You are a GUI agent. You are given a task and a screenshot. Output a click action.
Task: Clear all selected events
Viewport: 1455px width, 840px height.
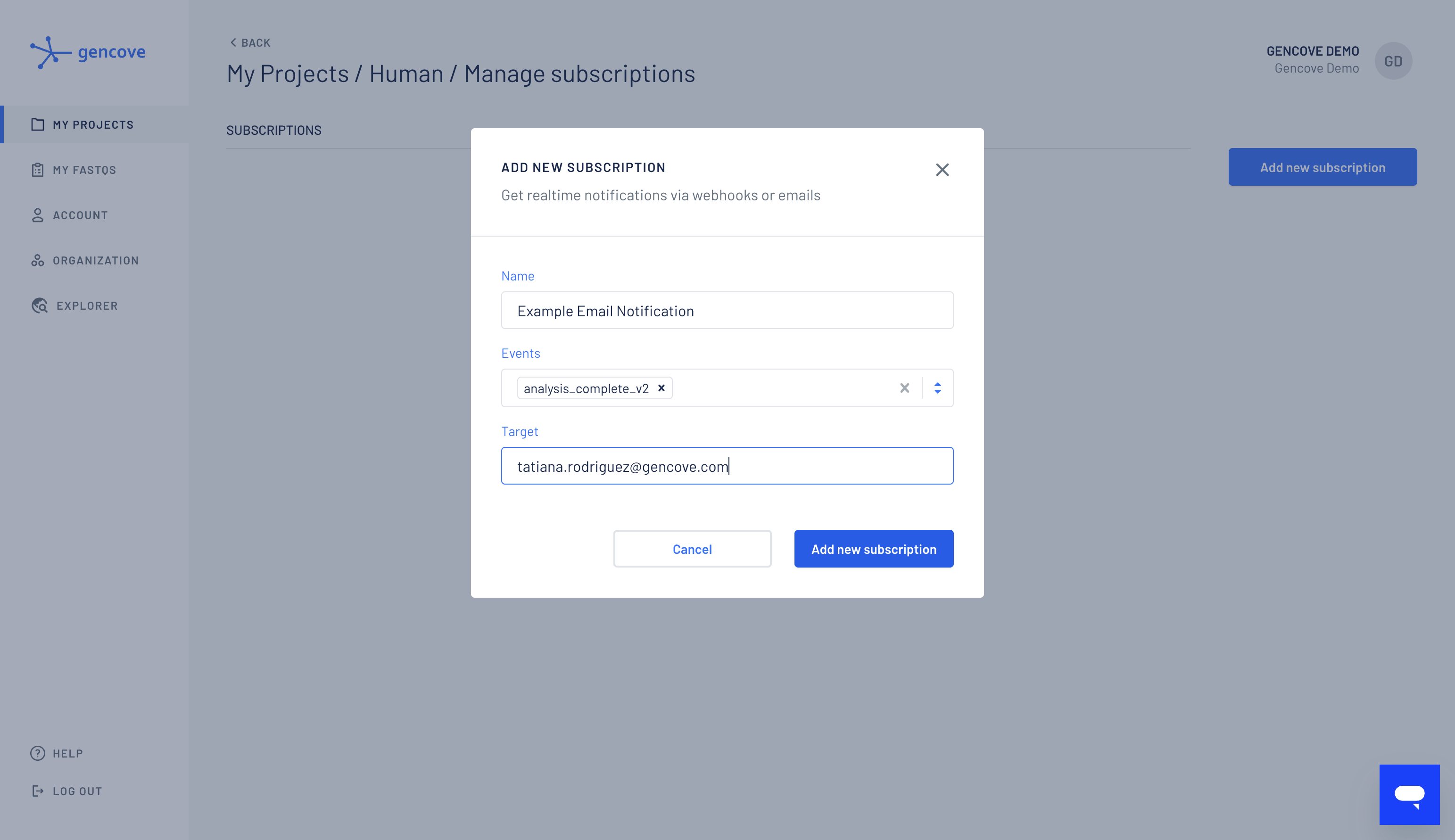pyautogui.click(x=905, y=388)
